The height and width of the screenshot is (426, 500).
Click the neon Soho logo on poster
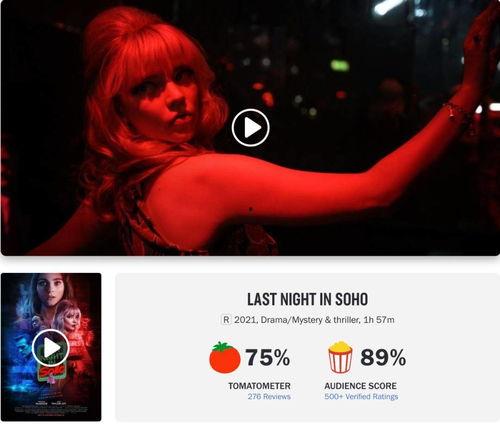52,370
